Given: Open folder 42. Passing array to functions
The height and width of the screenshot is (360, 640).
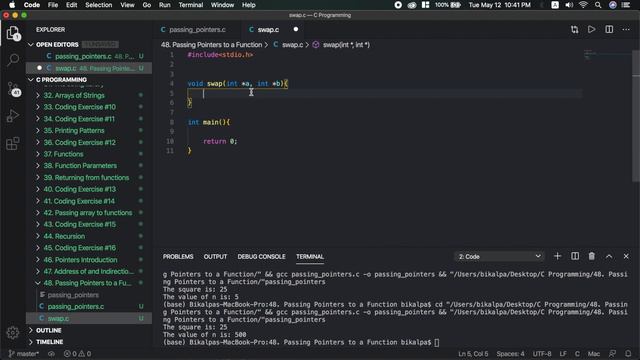Looking at the screenshot, I should [x=87, y=213].
